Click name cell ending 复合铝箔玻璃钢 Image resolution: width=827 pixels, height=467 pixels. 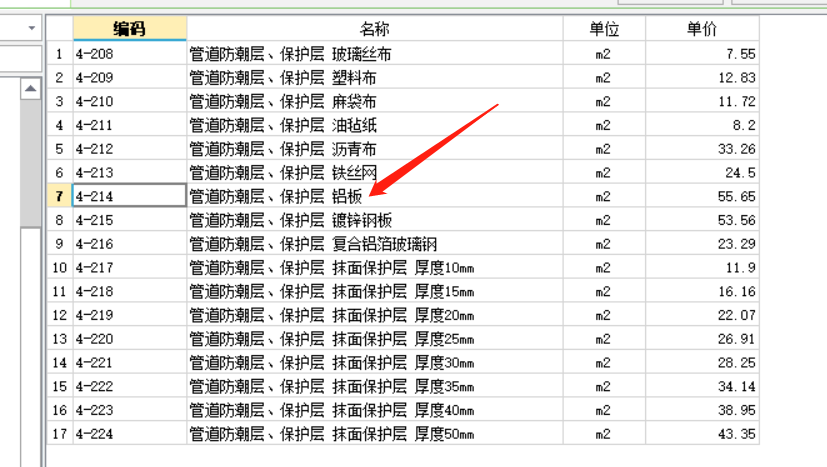click(x=375, y=244)
